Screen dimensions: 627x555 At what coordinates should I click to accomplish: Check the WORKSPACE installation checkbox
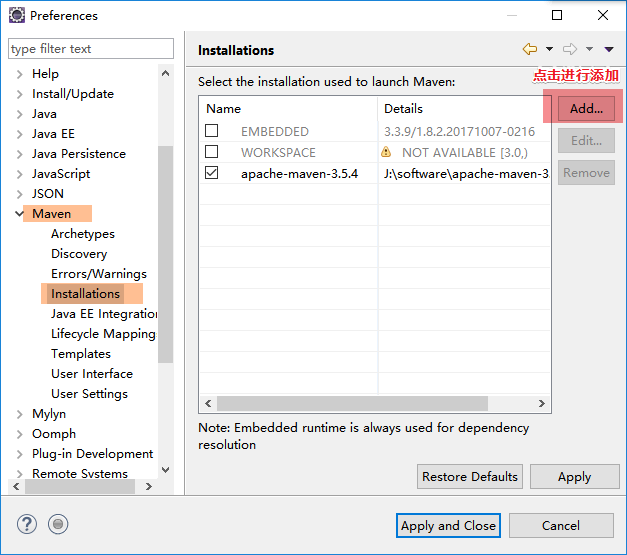click(x=212, y=152)
